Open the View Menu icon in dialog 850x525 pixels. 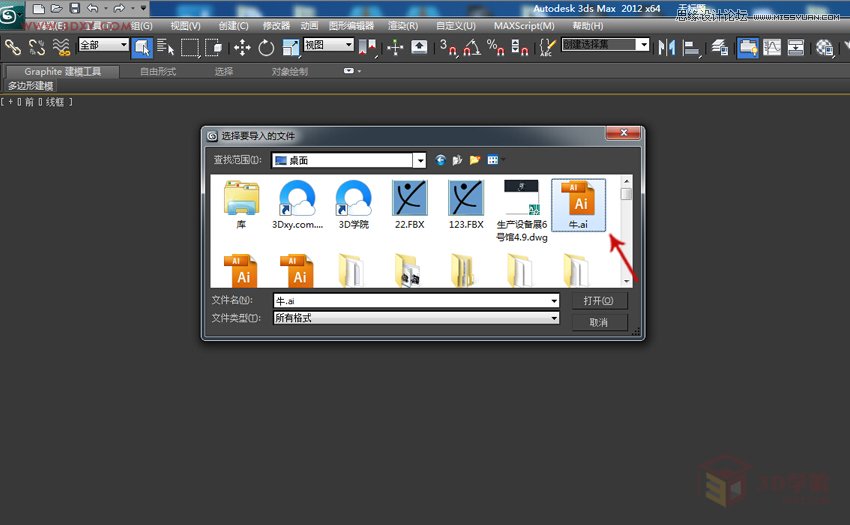[493, 160]
